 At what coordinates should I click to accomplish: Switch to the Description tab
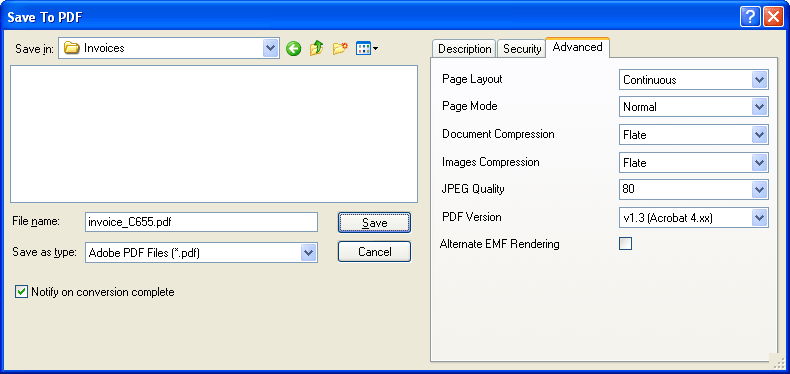[465, 49]
